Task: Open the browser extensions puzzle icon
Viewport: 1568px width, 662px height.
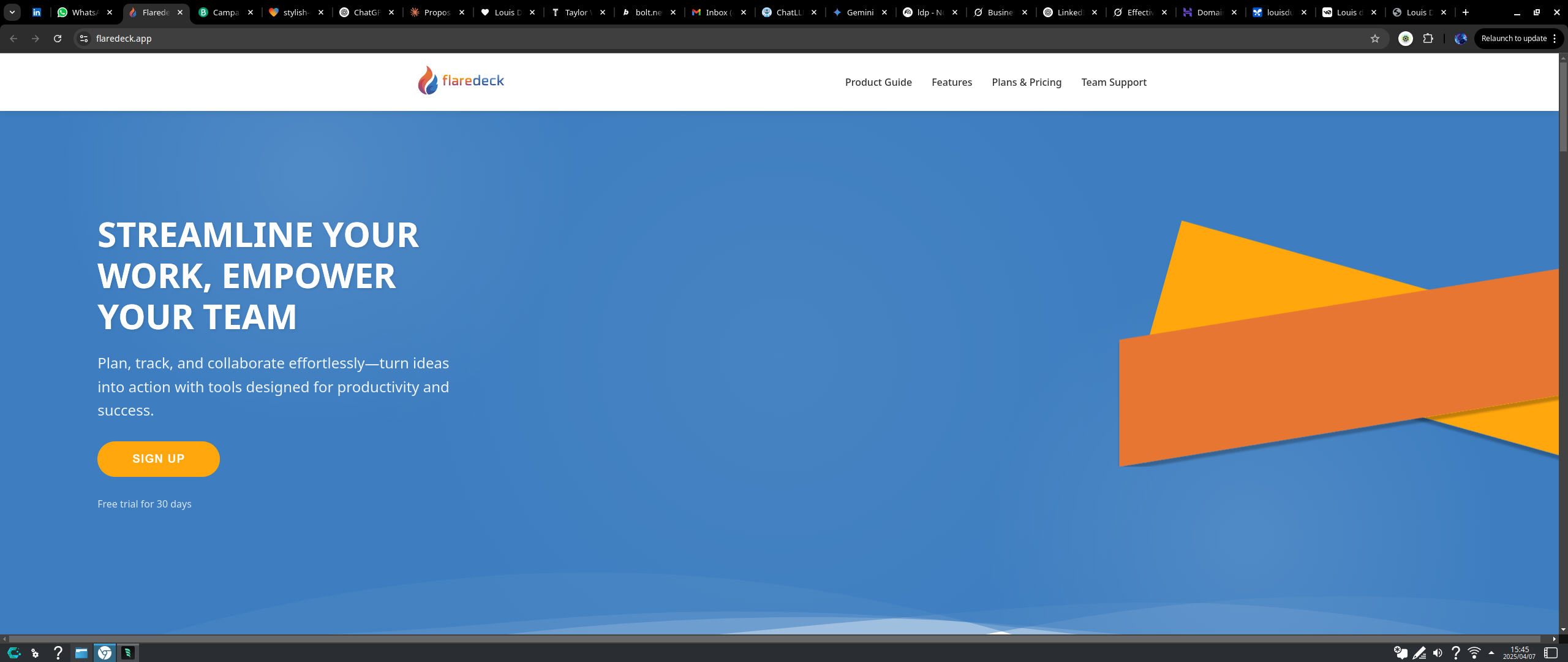Action: [1428, 38]
